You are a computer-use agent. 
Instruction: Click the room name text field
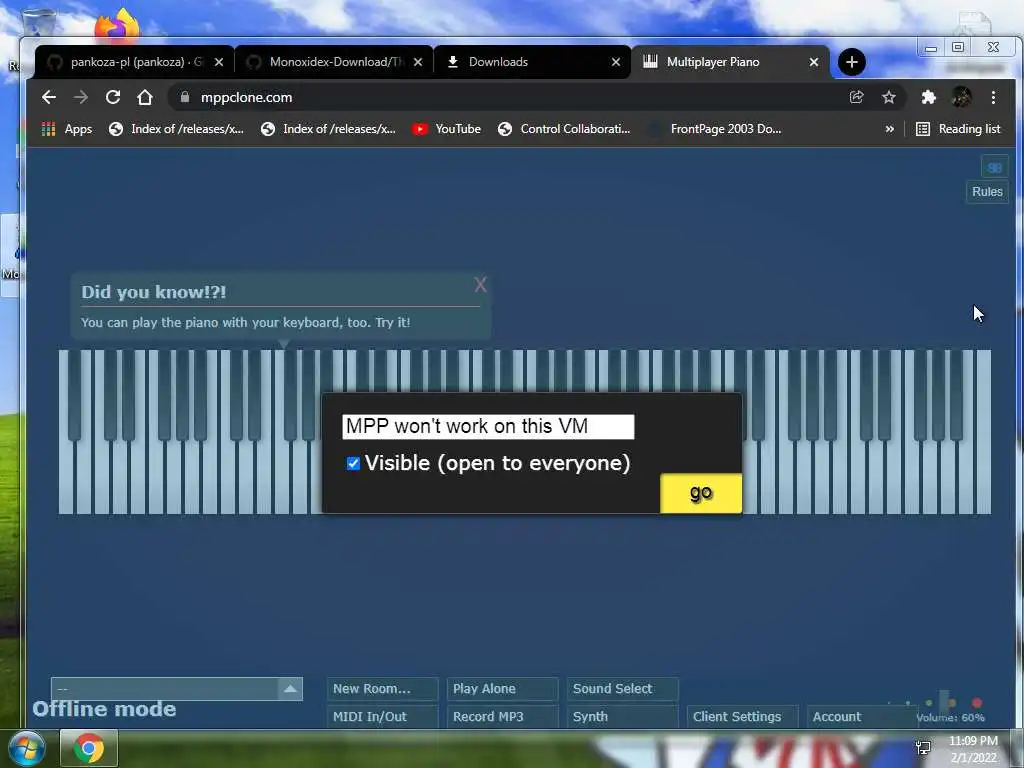(x=488, y=426)
